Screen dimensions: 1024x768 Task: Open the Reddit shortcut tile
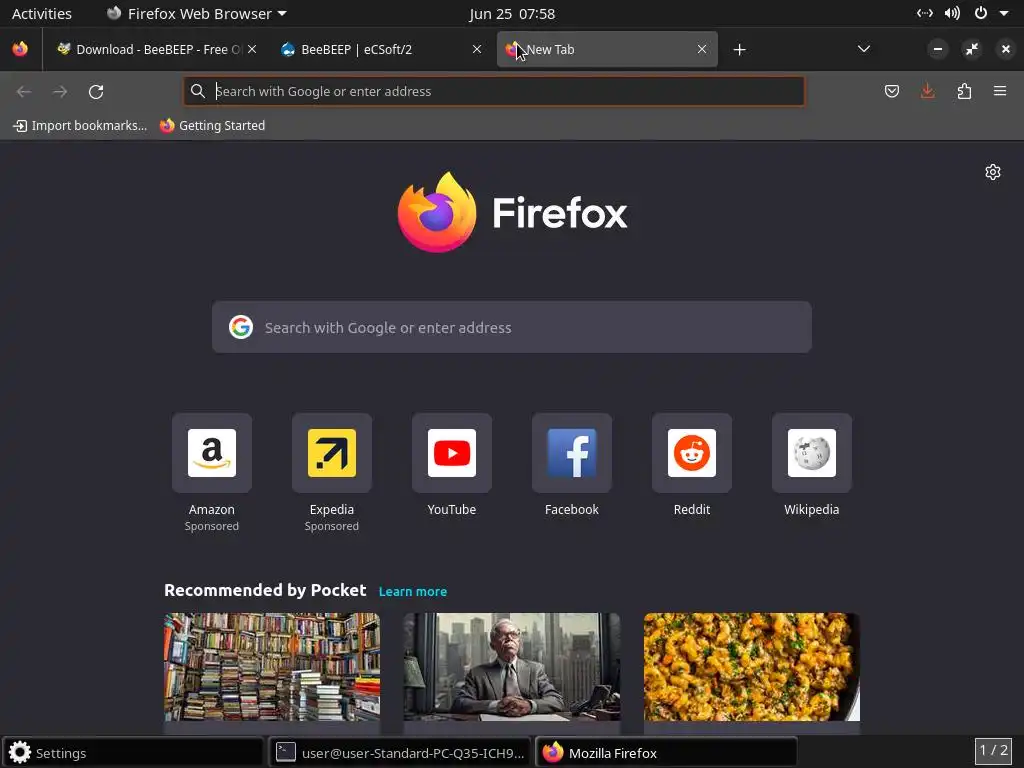coord(692,453)
